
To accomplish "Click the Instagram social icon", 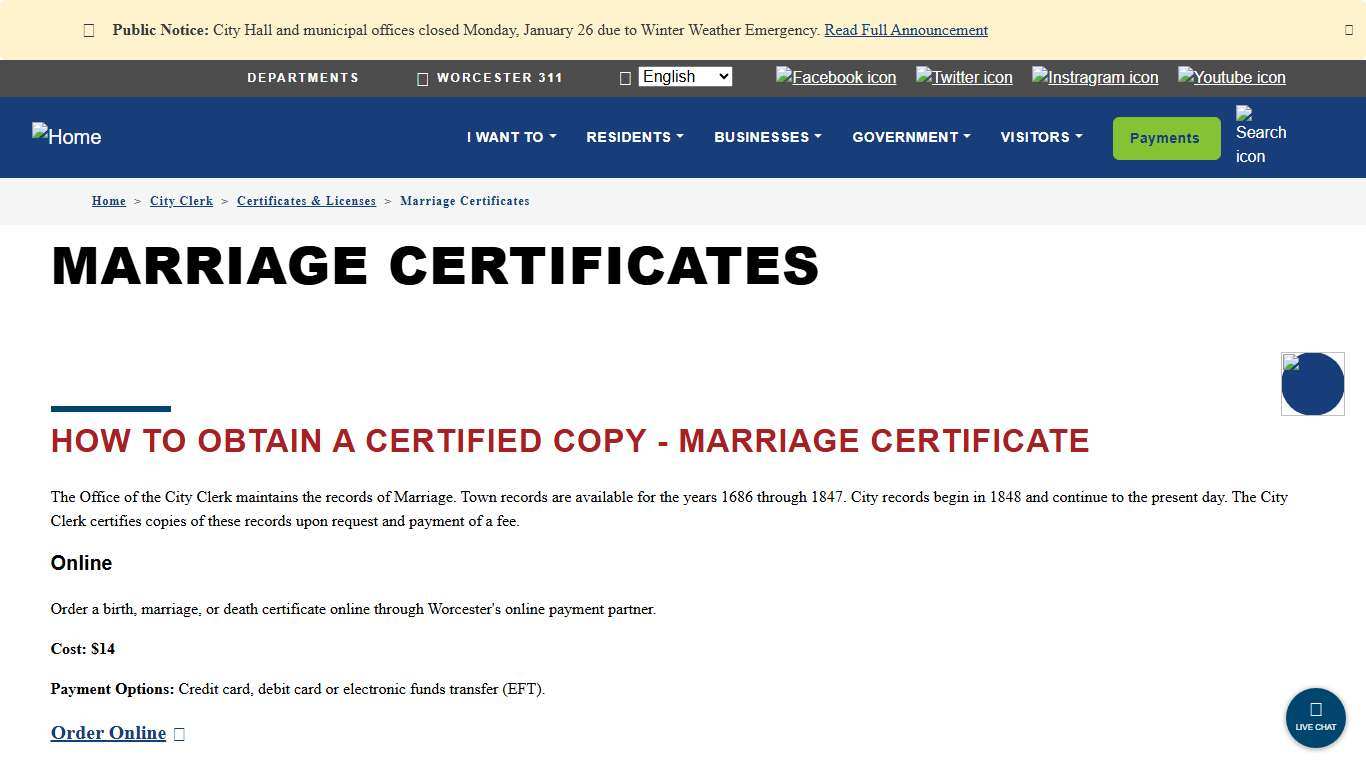I will (1094, 77).
